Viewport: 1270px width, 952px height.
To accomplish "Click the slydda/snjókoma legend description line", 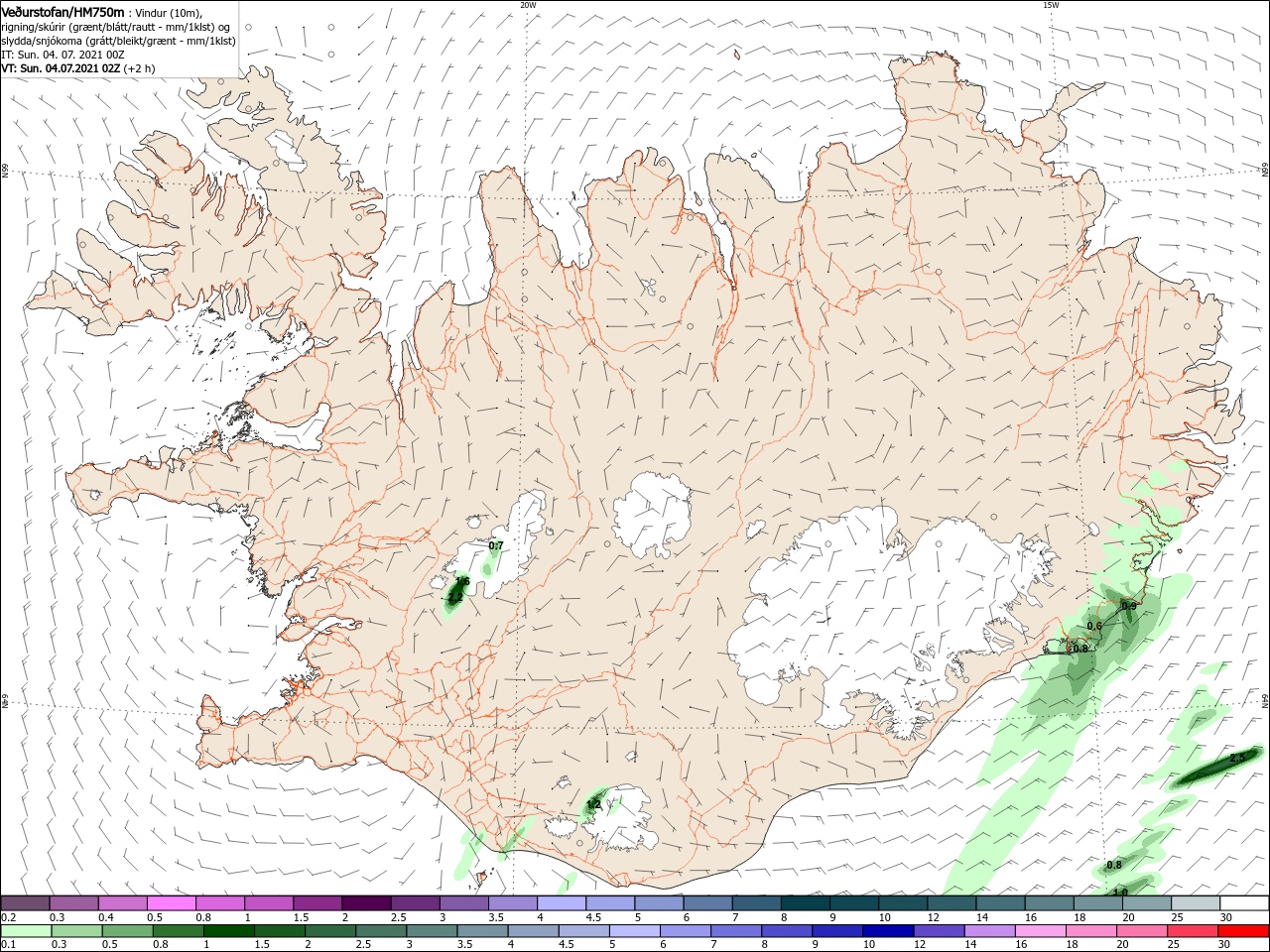I will (x=118, y=41).
